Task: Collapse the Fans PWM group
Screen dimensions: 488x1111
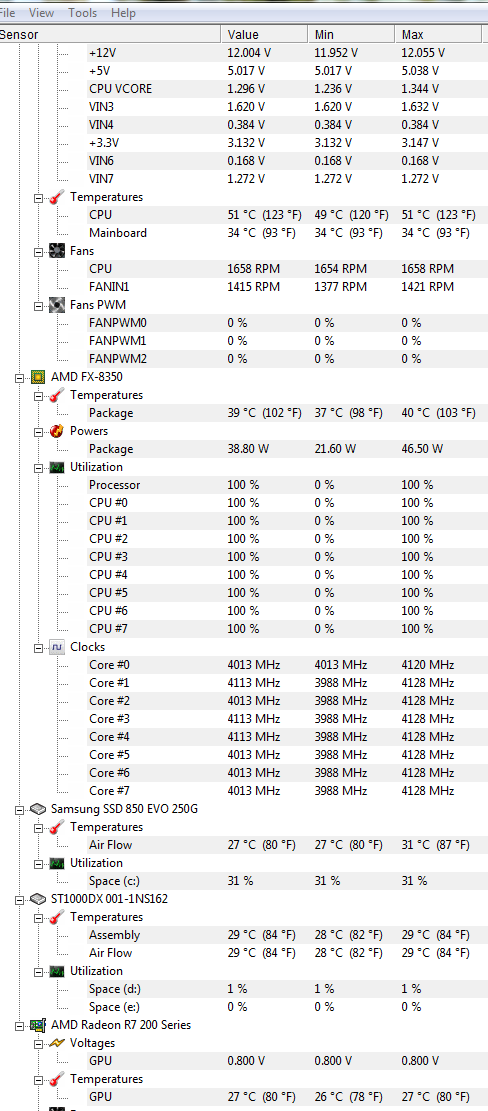Action: tap(39, 305)
